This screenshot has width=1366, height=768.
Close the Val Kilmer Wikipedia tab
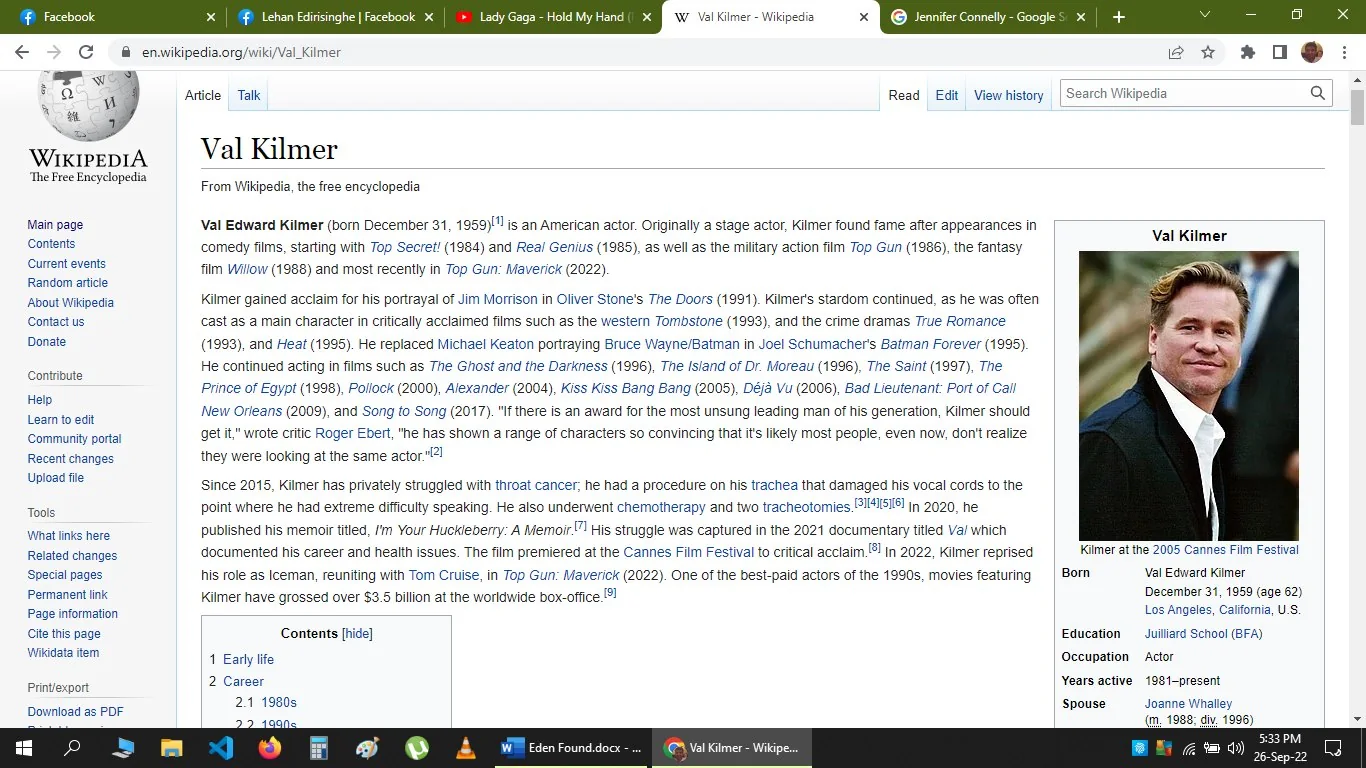(x=864, y=17)
